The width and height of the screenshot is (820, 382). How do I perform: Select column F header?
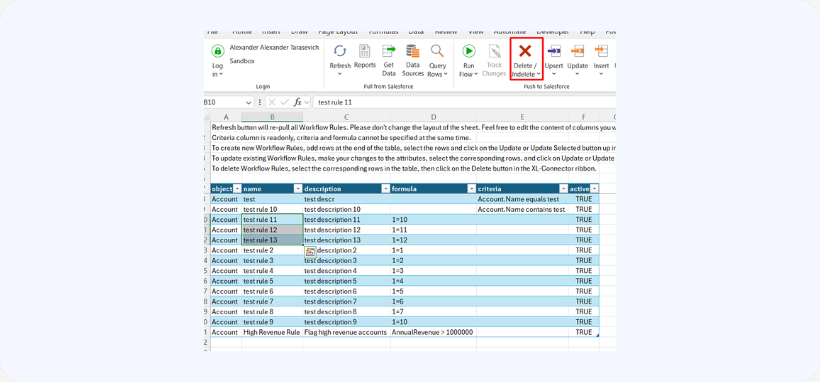584,117
